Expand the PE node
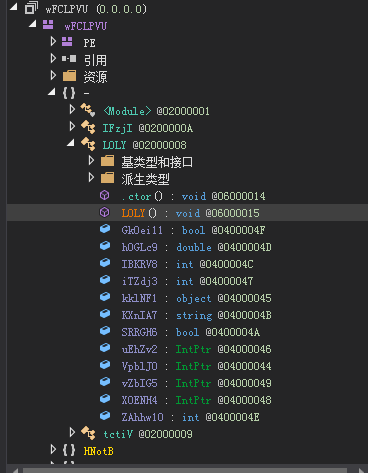The width and height of the screenshot is (368, 473). [53, 41]
